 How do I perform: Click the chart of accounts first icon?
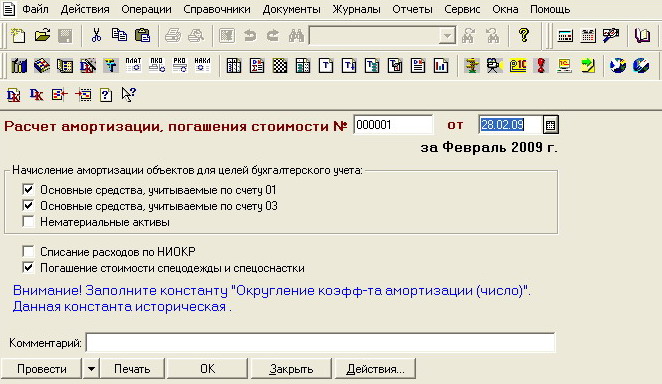[19, 66]
